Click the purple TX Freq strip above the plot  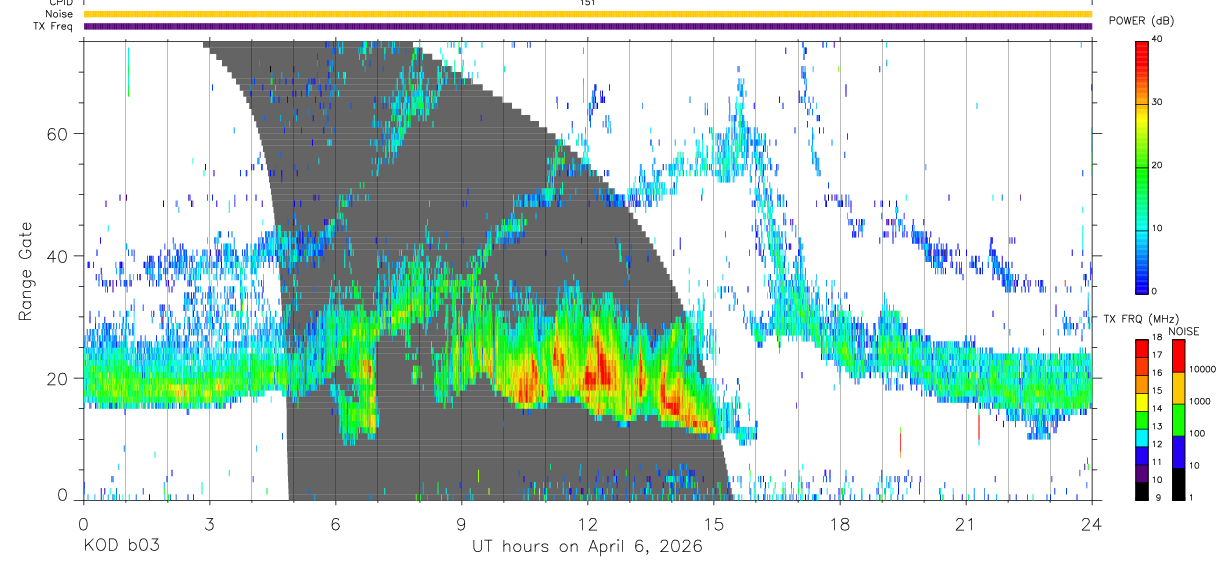587,26
